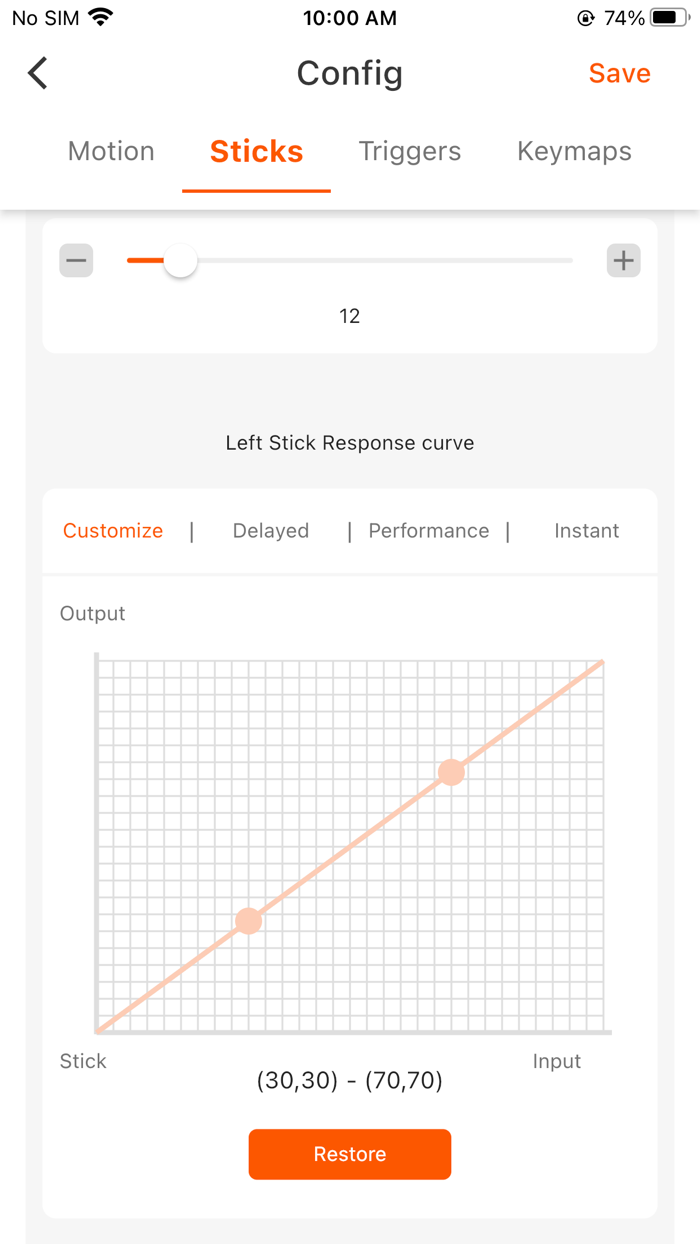Tap the minus decrease button
This screenshot has height=1244, width=700.
(77, 261)
